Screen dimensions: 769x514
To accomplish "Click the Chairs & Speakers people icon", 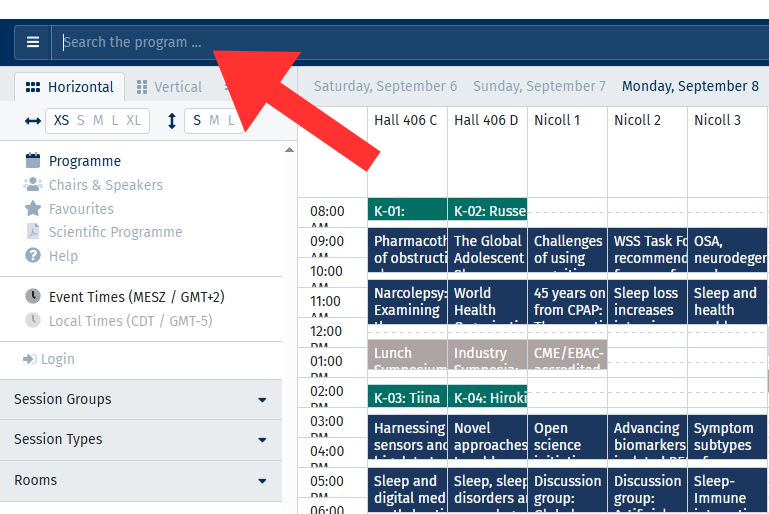I will 33,185.
